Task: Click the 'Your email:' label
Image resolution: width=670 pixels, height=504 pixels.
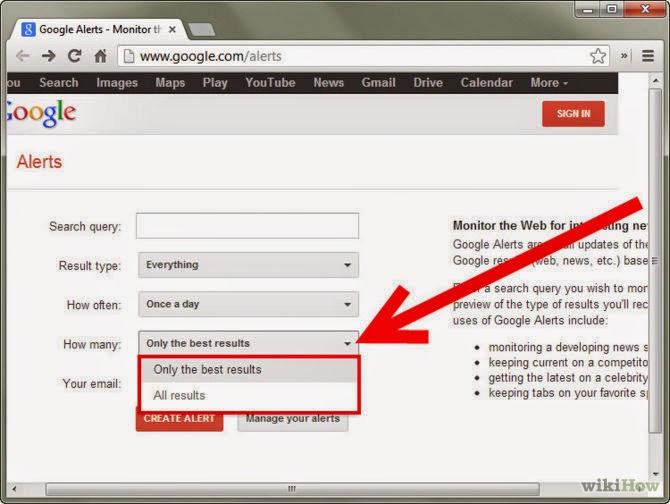Action: tap(92, 384)
